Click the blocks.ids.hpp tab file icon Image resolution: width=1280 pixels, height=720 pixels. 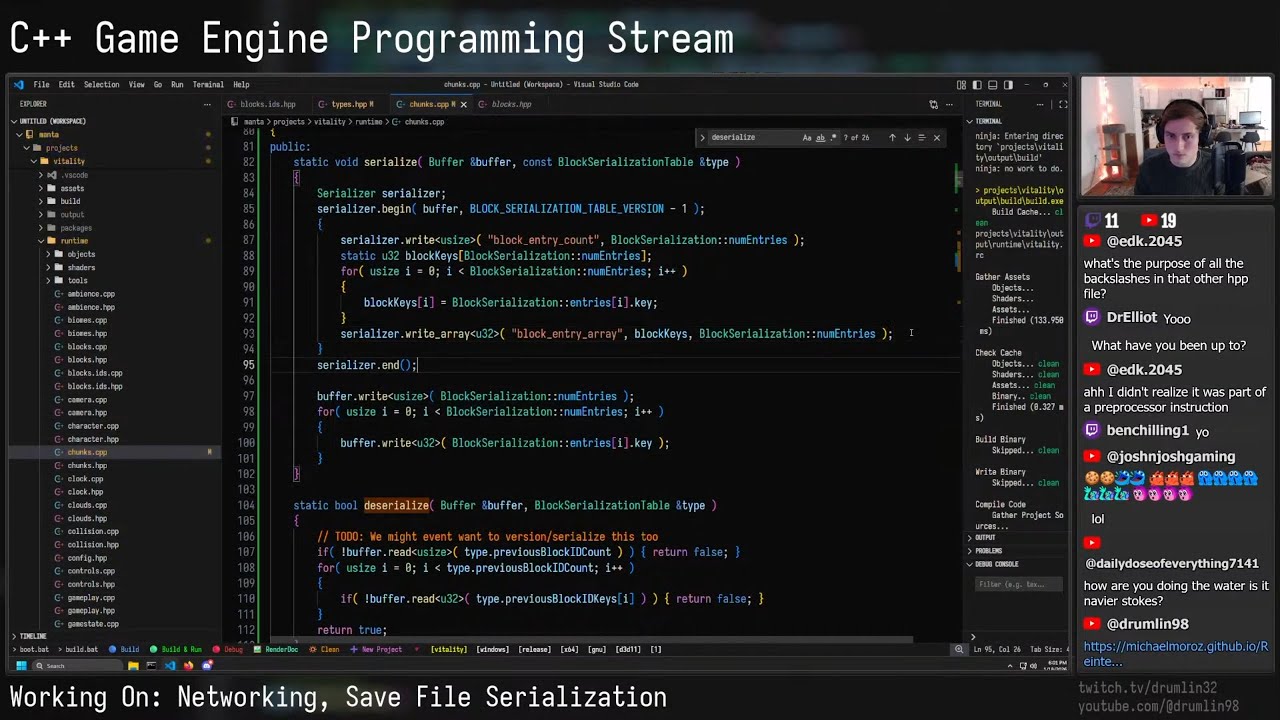[232, 104]
